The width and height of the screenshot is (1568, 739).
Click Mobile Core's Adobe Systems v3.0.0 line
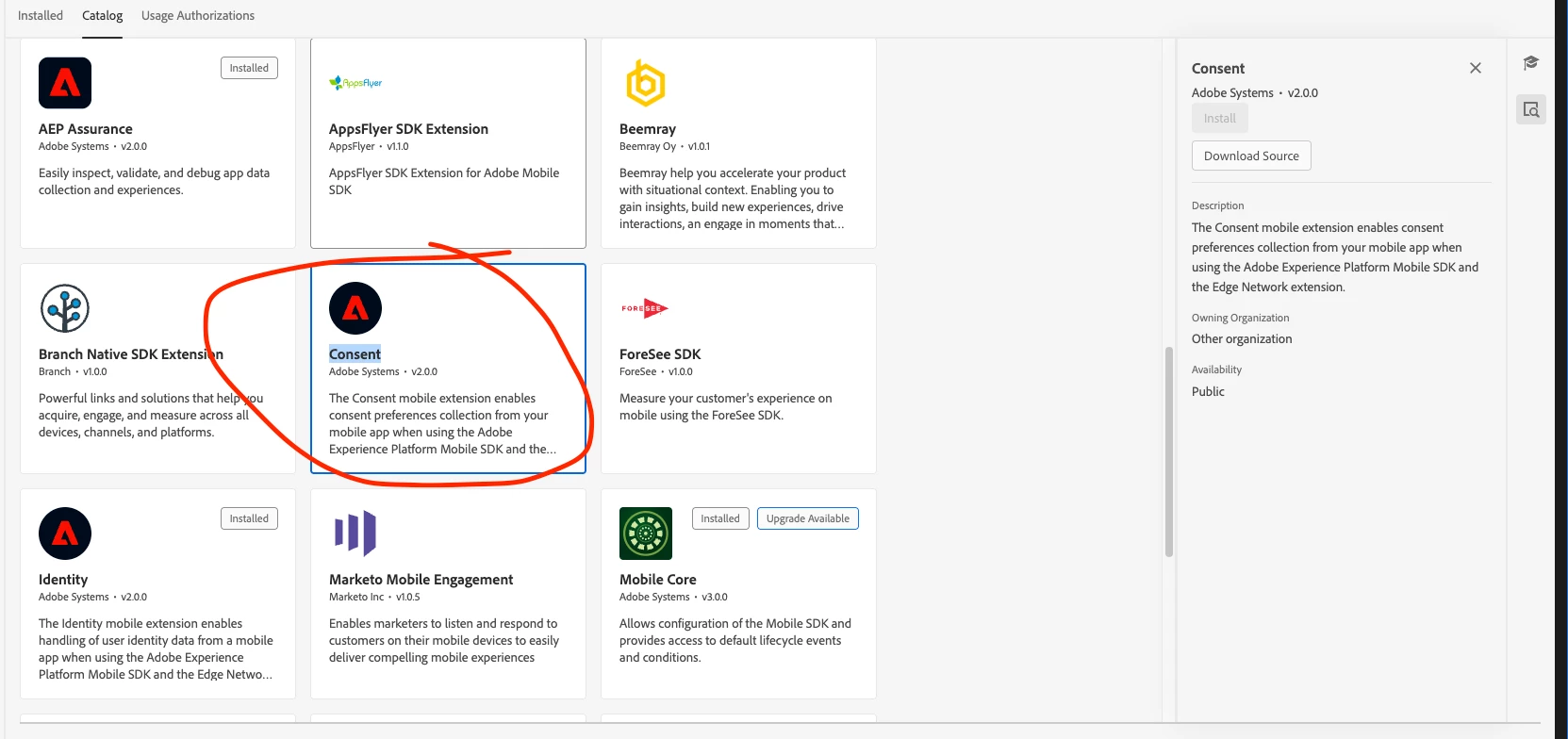point(673,598)
